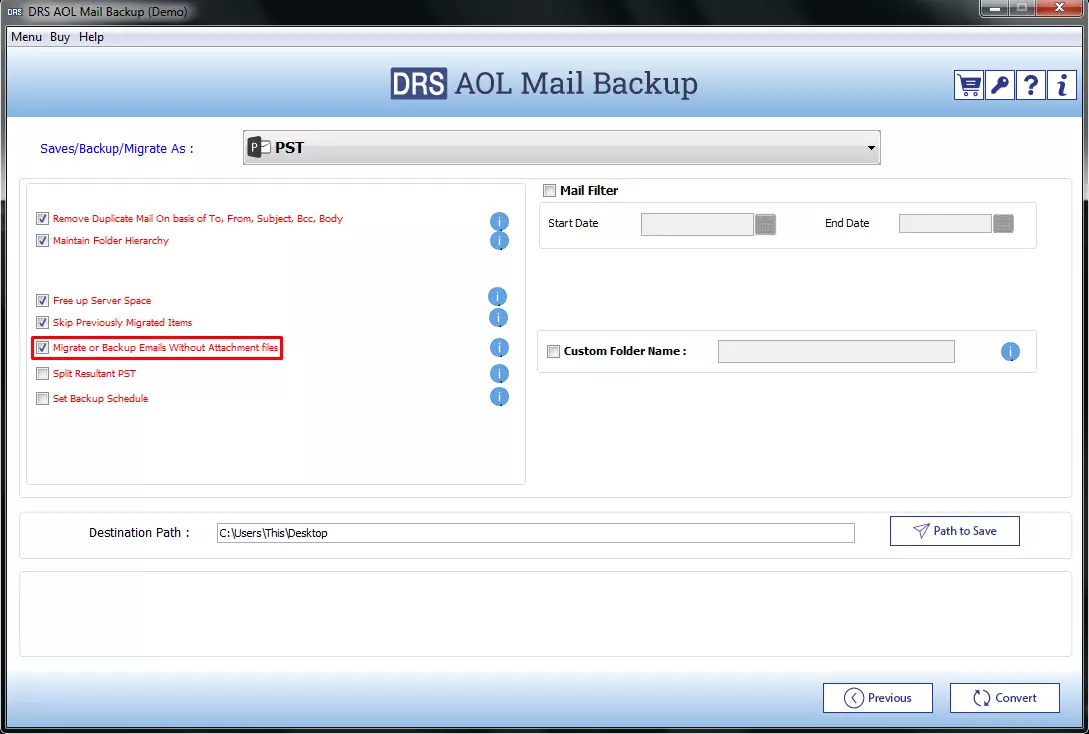The image size is (1089, 734).
Task: Show info for Emails Without Attachment option
Action: [499, 348]
